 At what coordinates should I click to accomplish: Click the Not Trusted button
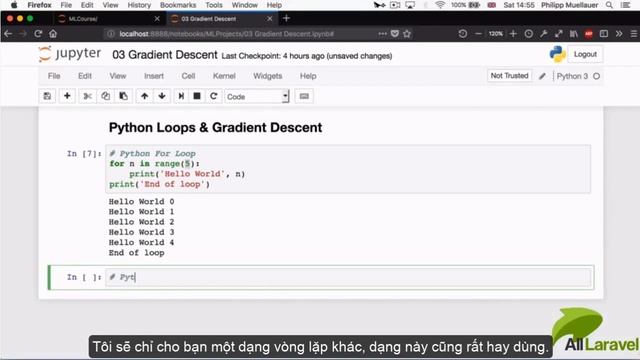pos(509,76)
